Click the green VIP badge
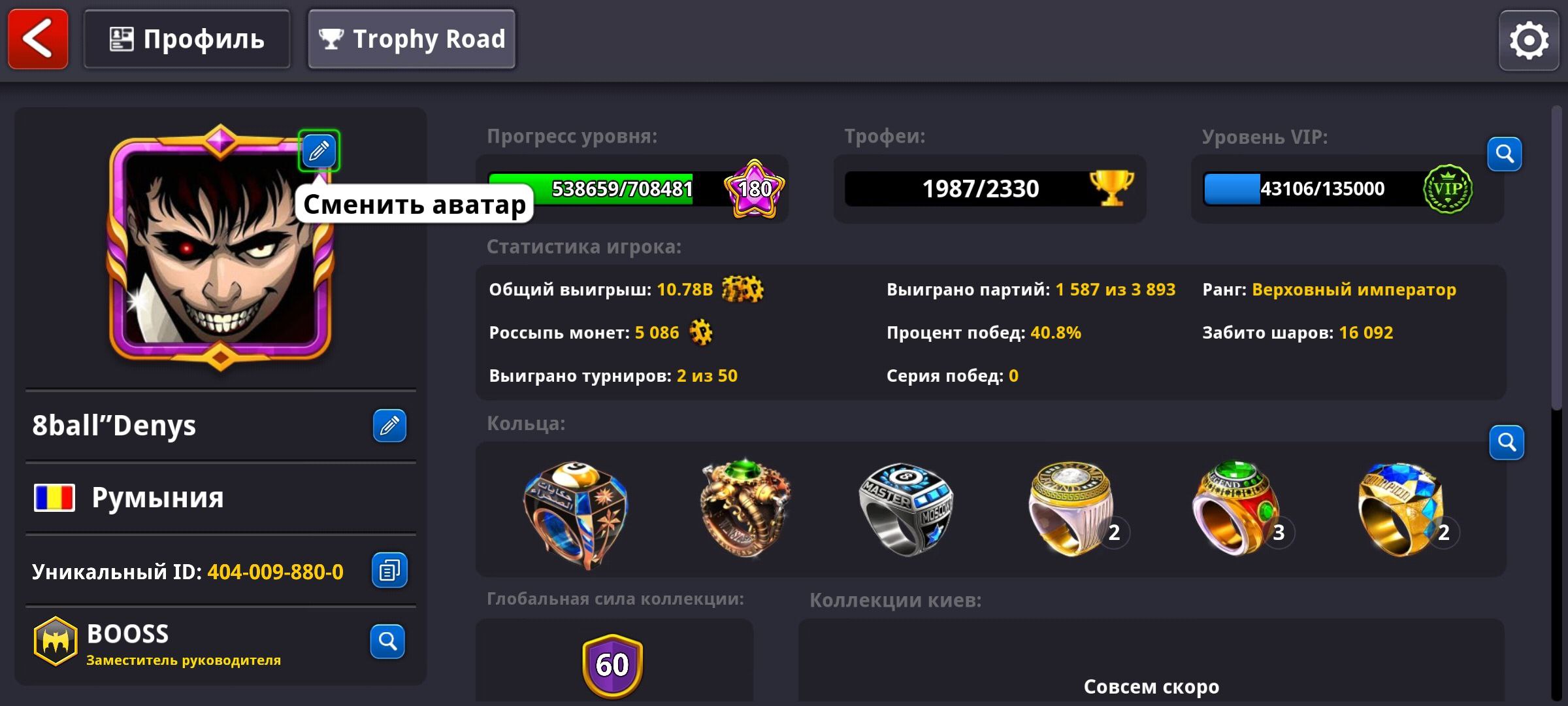1568x706 pixels. (1448, 189)
